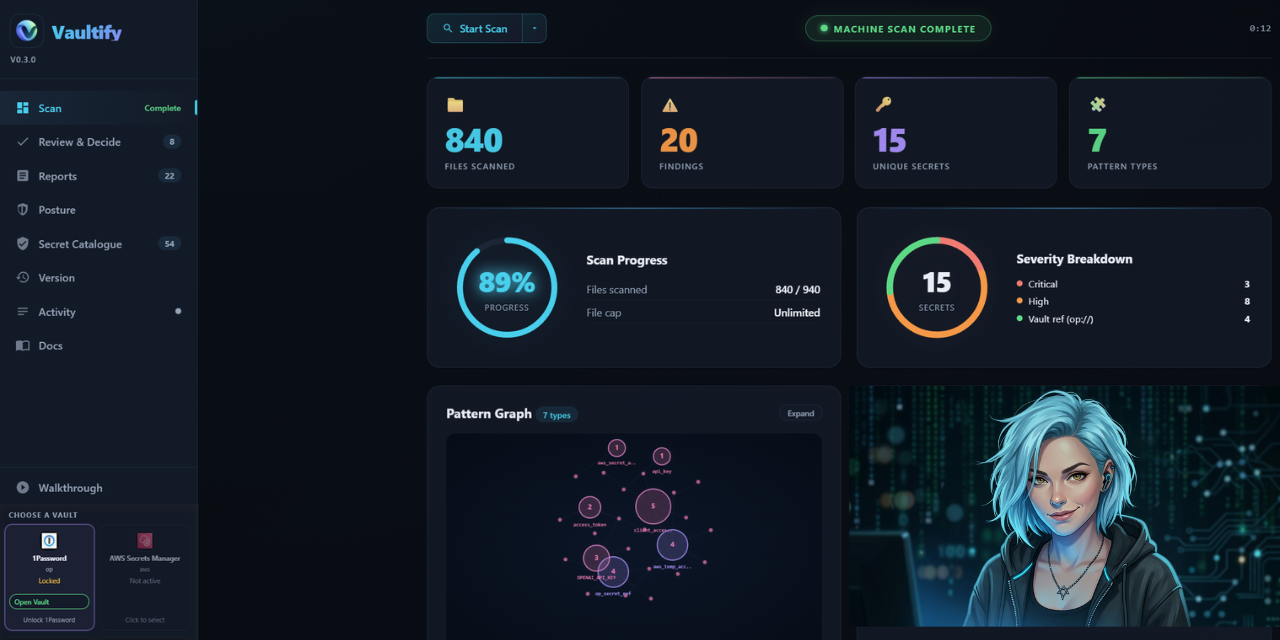Click the AWS Secrets Manager logo icon

click(x=145, y=540)
